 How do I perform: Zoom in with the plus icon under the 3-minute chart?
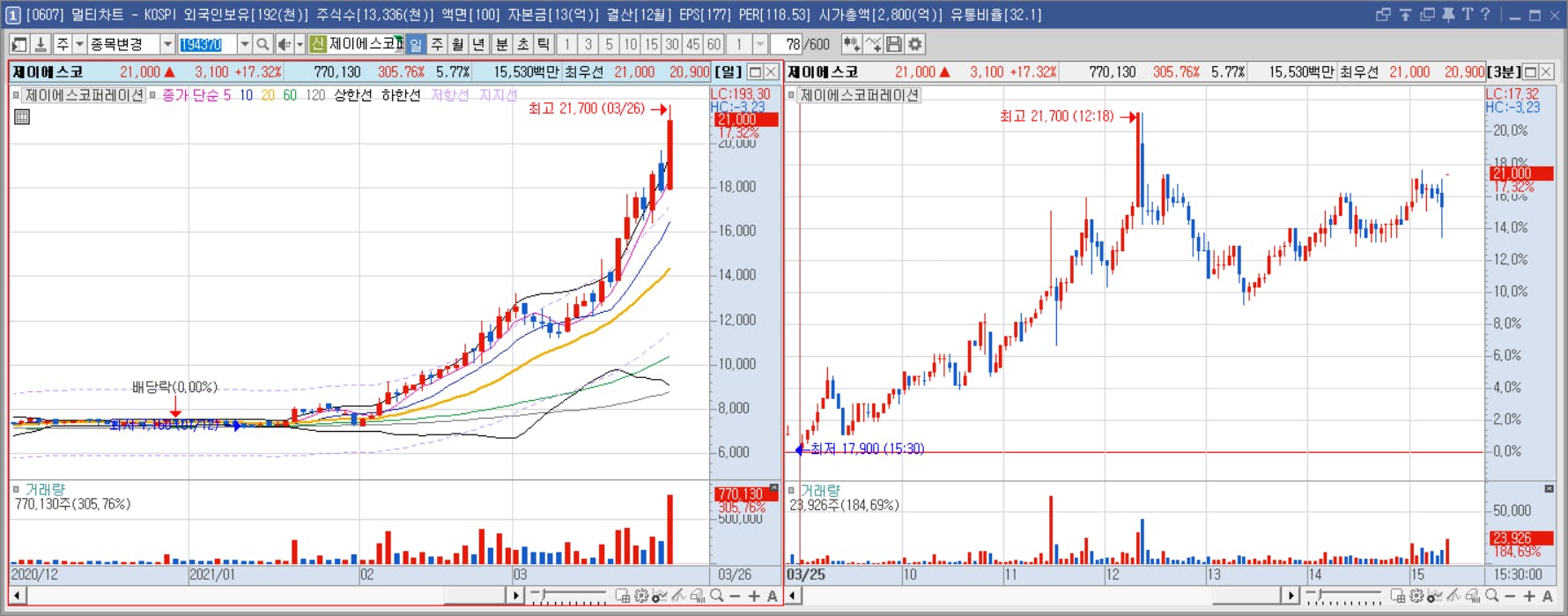[1529, 597]
